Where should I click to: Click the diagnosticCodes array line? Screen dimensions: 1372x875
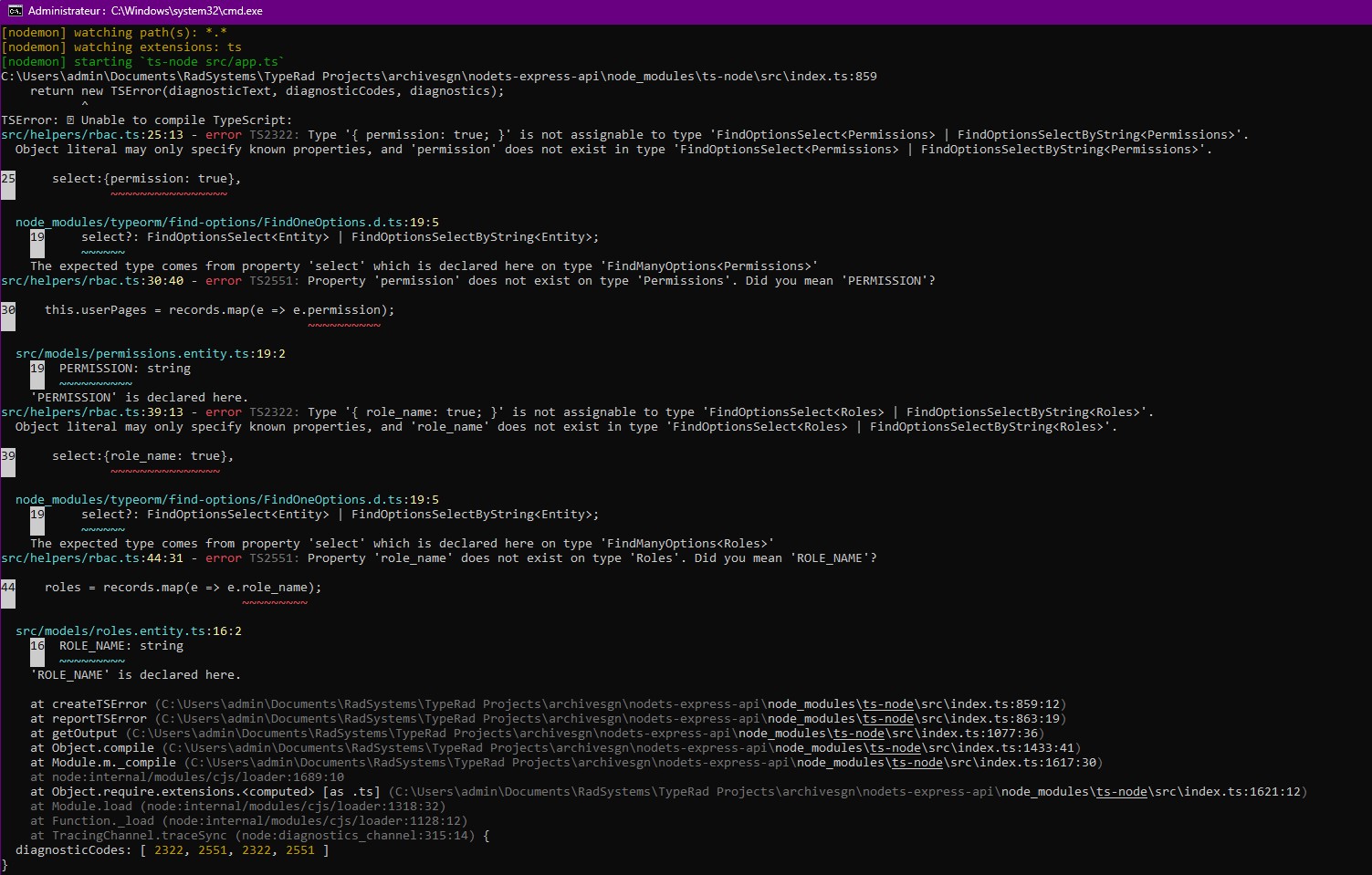click(x=173, y=850)
